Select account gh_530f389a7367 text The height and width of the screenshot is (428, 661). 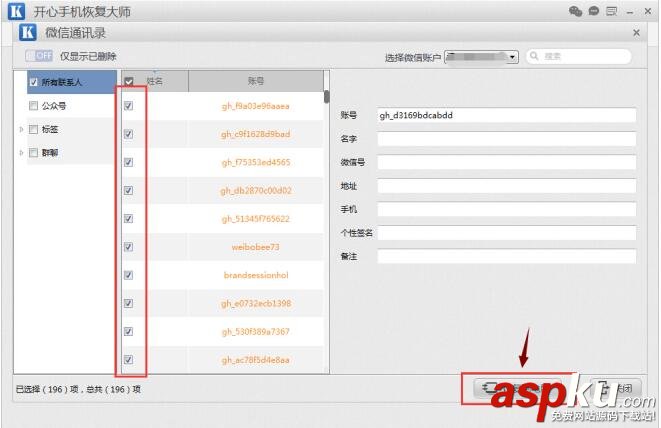click(256, 332)
